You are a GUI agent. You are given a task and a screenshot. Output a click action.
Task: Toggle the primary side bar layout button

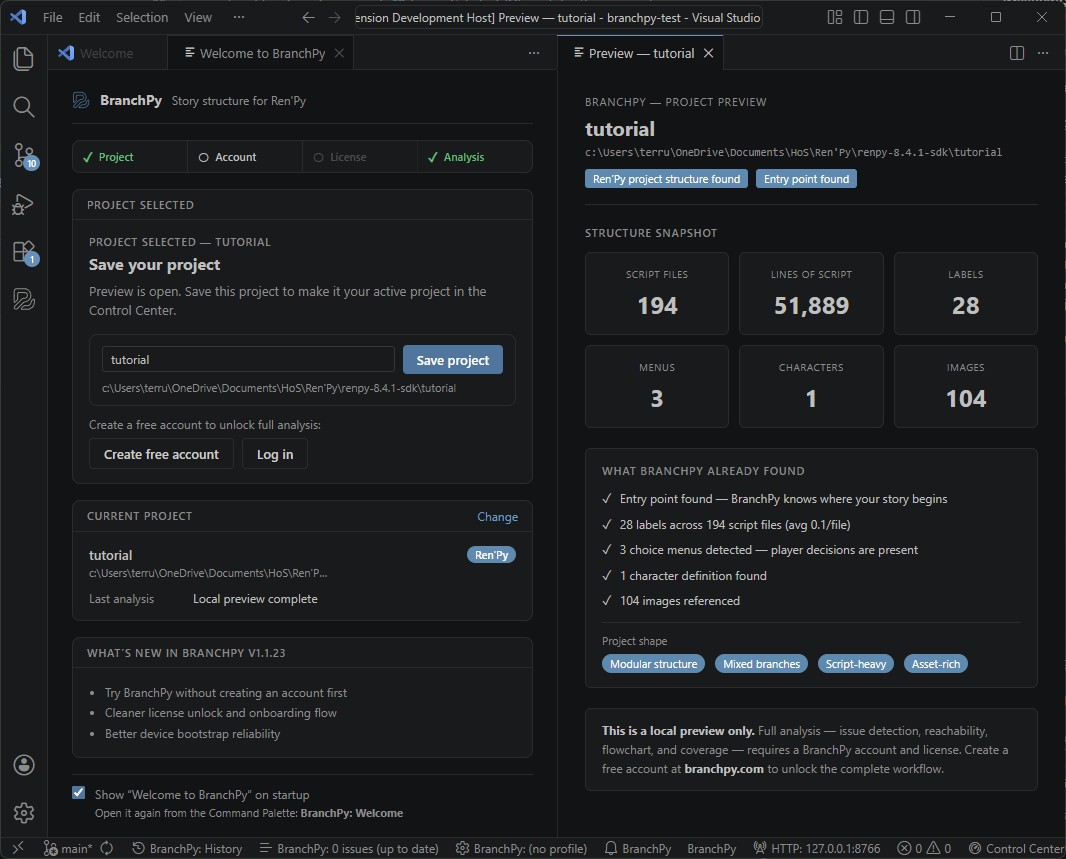pos(861,18)
